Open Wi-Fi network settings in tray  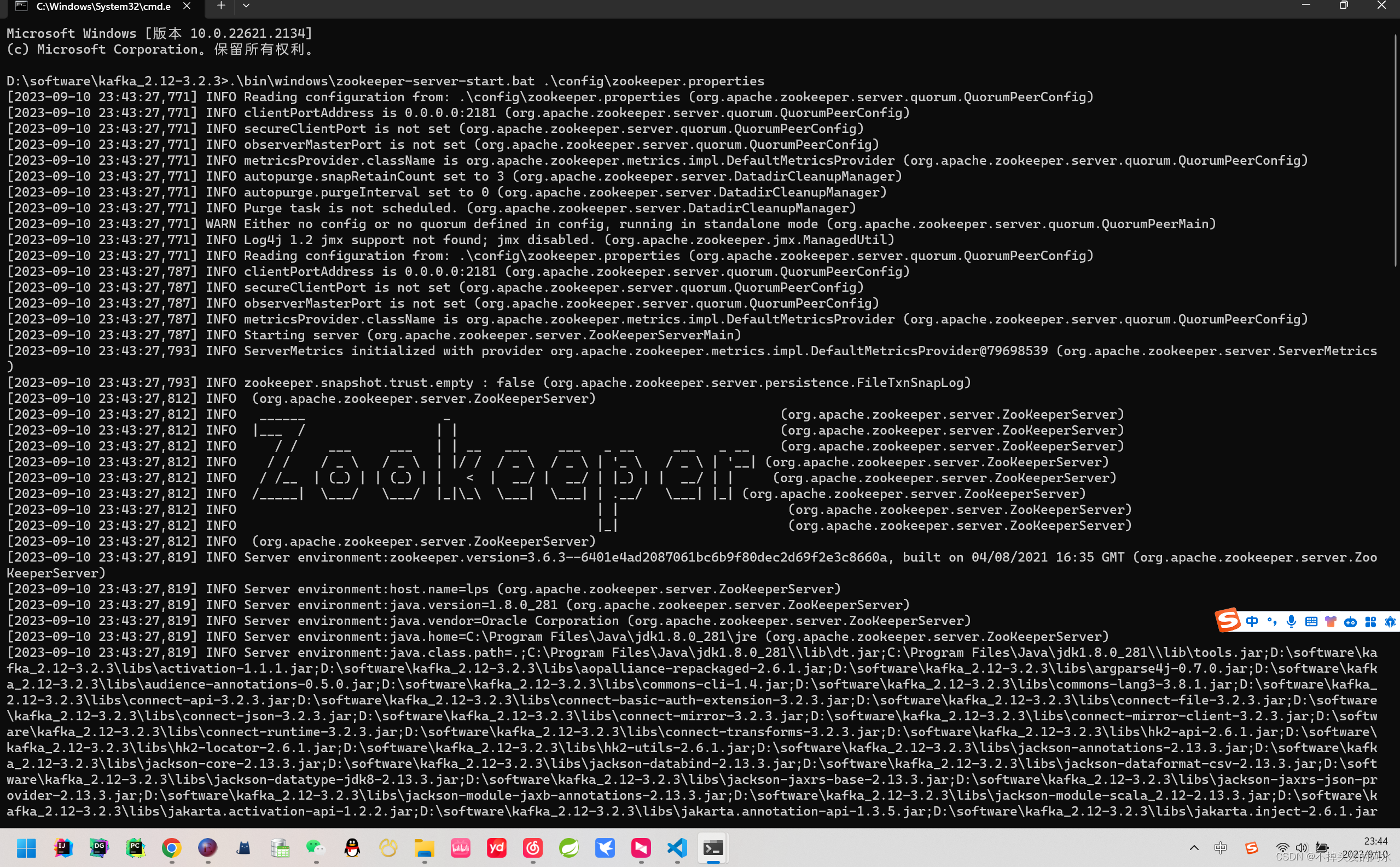[1282, 847]
